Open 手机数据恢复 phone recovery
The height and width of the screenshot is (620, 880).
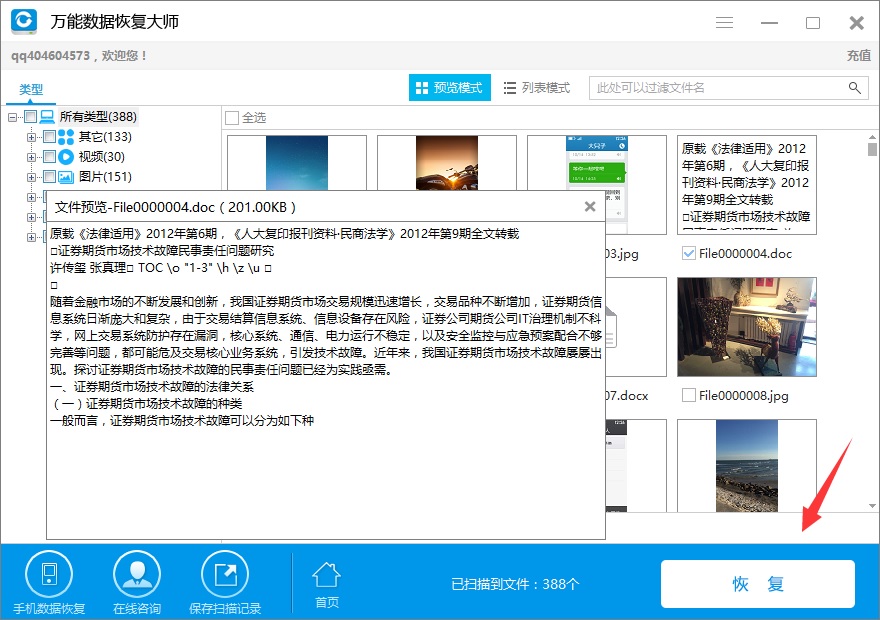49,583
